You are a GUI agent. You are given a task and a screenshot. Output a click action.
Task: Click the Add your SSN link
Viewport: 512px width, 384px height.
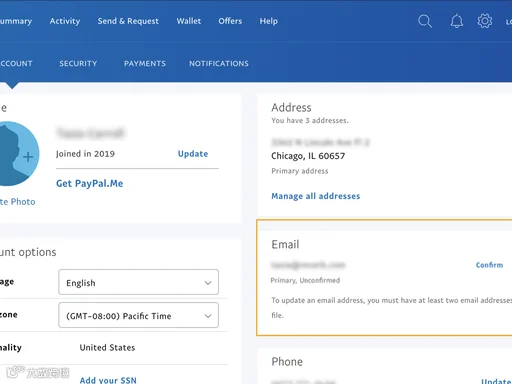click(x=108, y=380)
